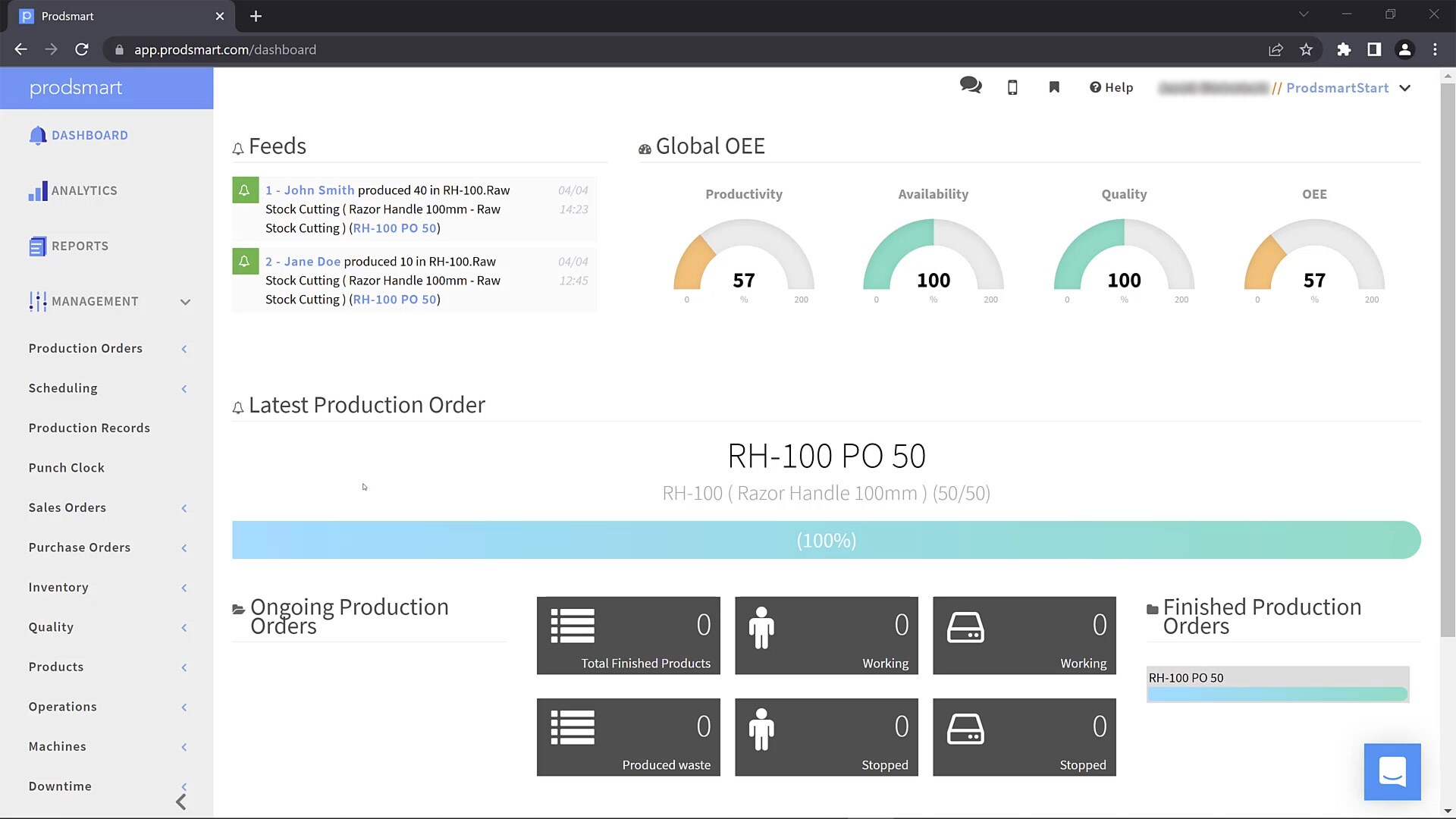This screenshot has width=1456, height=819.
Task: Collapse the sidebar using the bottom chevron
Action: (180, 801)
